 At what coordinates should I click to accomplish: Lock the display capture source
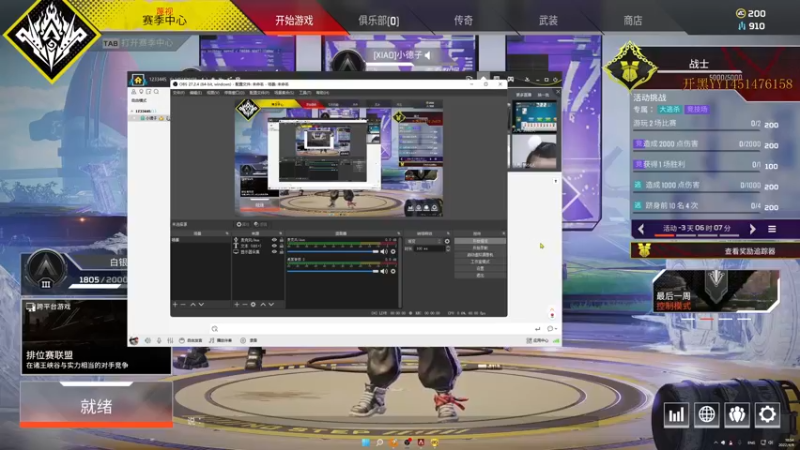pyautogui.click(x=282, y=252)
